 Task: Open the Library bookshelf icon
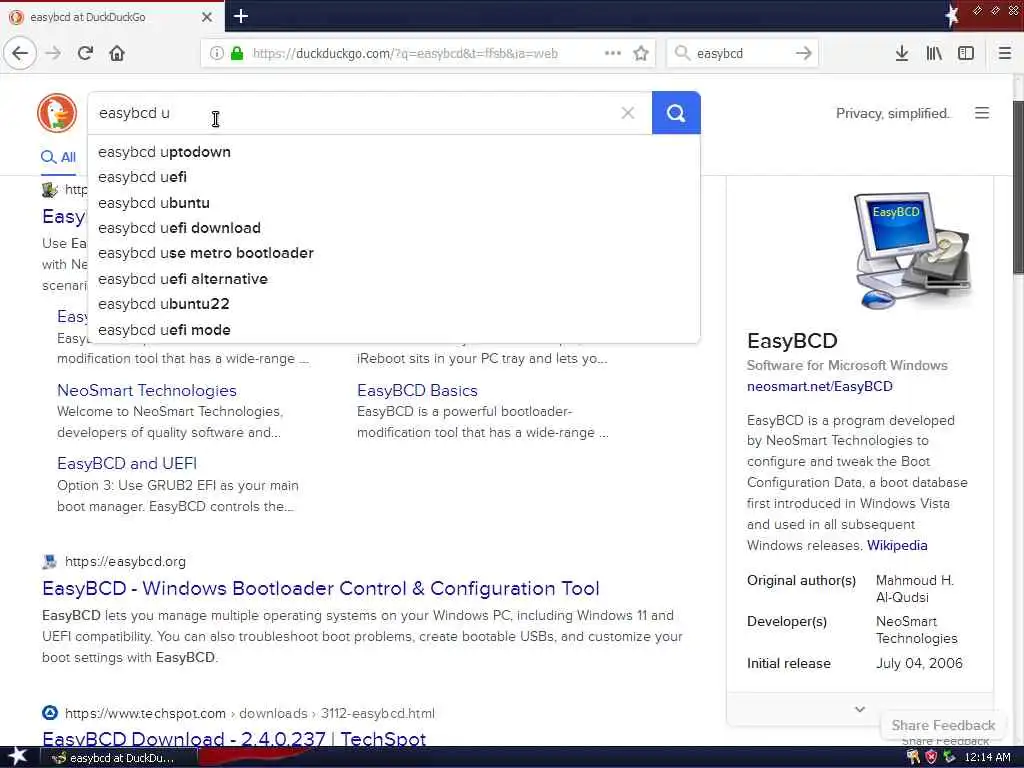click(x=934, y=53)
